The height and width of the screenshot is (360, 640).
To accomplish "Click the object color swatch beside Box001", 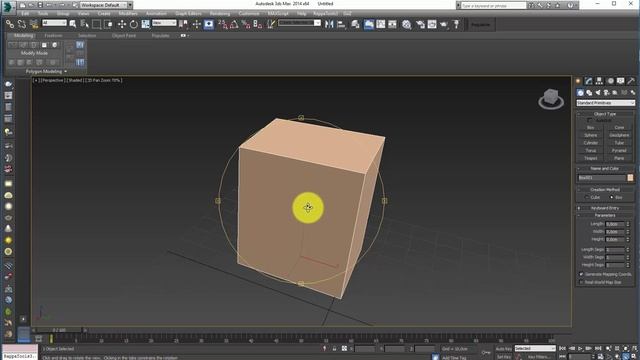I will (630, 178).
